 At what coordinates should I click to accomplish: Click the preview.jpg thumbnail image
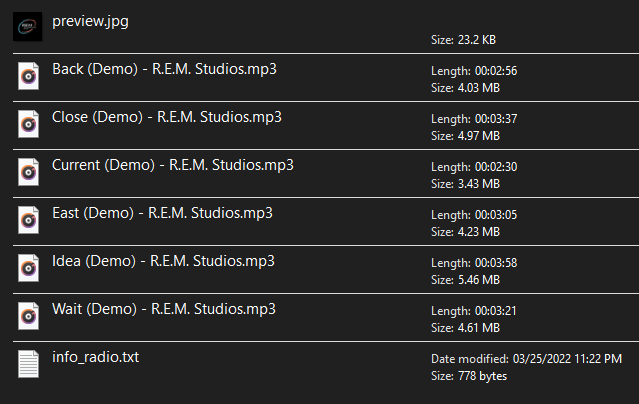tap(27, 26)
